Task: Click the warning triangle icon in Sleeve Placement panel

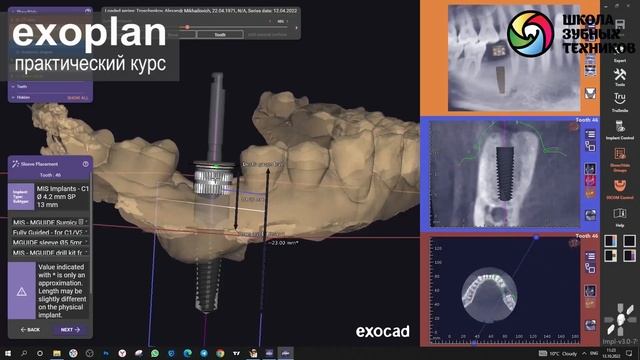Action: click(22, 291)
